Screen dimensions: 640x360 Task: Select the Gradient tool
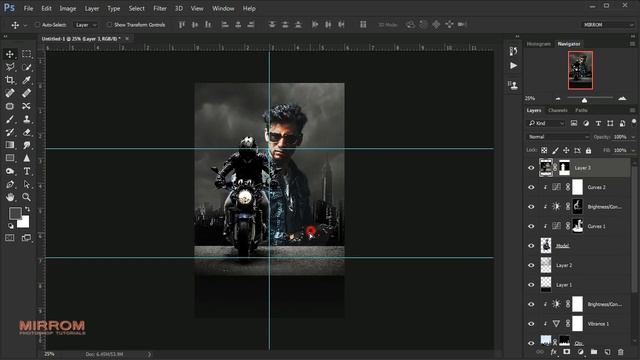(x=10, y=145)
